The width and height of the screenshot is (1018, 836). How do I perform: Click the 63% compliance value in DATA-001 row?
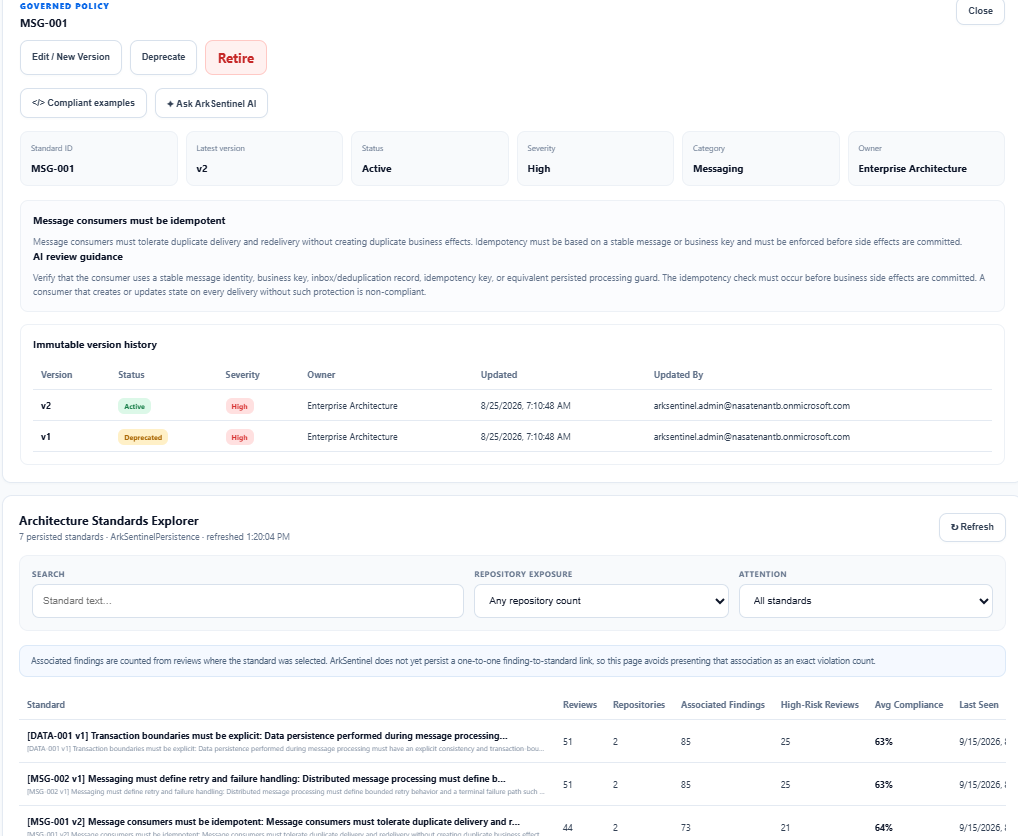click(883, 741)
